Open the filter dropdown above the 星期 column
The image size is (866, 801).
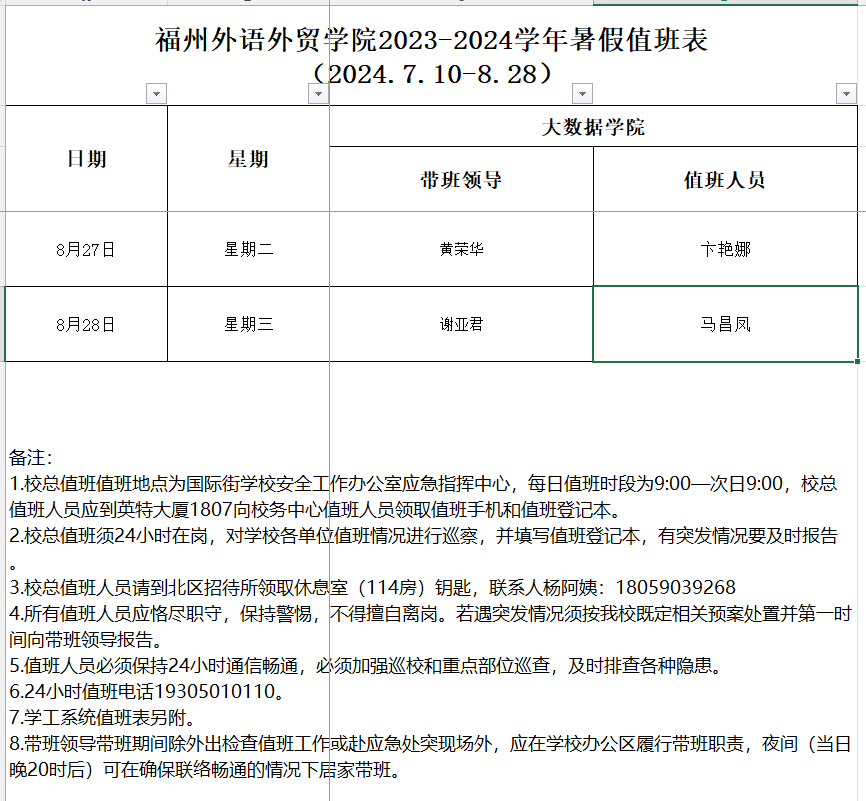pos(318,94)
